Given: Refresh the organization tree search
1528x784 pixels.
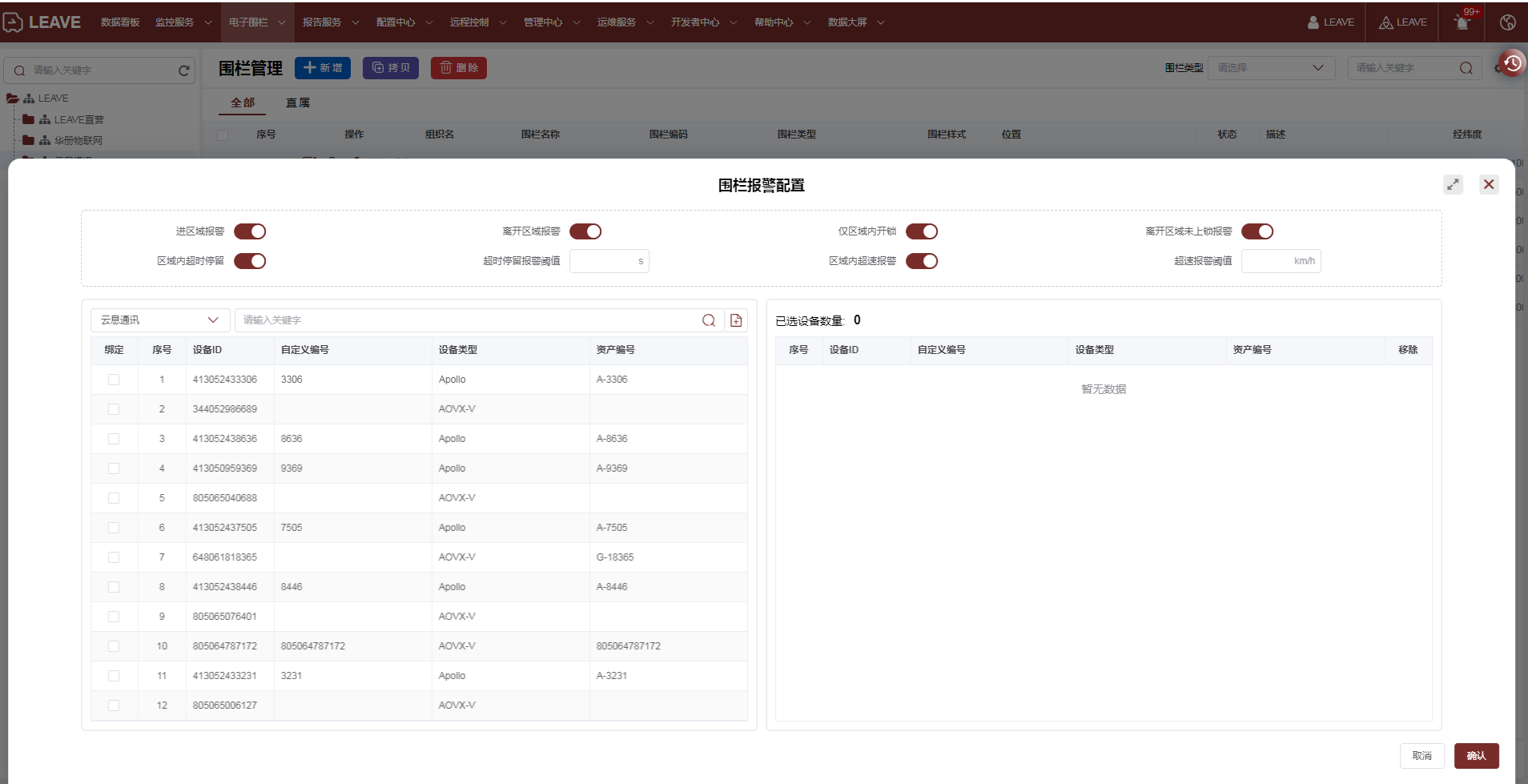Looking at the screenshot, I should (184, 70).
